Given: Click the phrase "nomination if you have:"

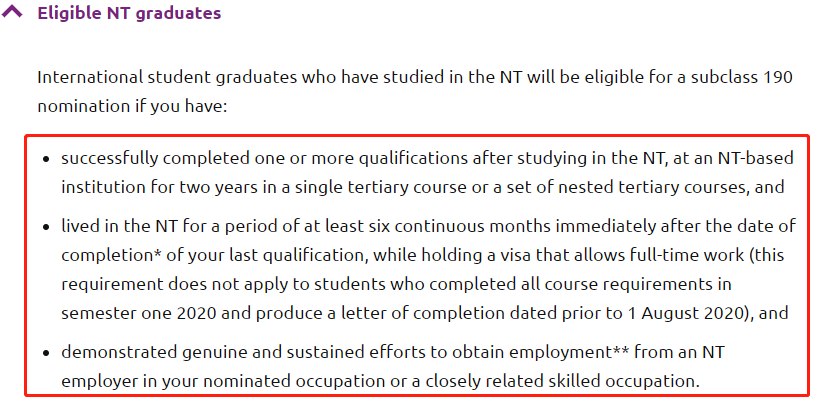Looking at the screenshot, I should 132,106.
